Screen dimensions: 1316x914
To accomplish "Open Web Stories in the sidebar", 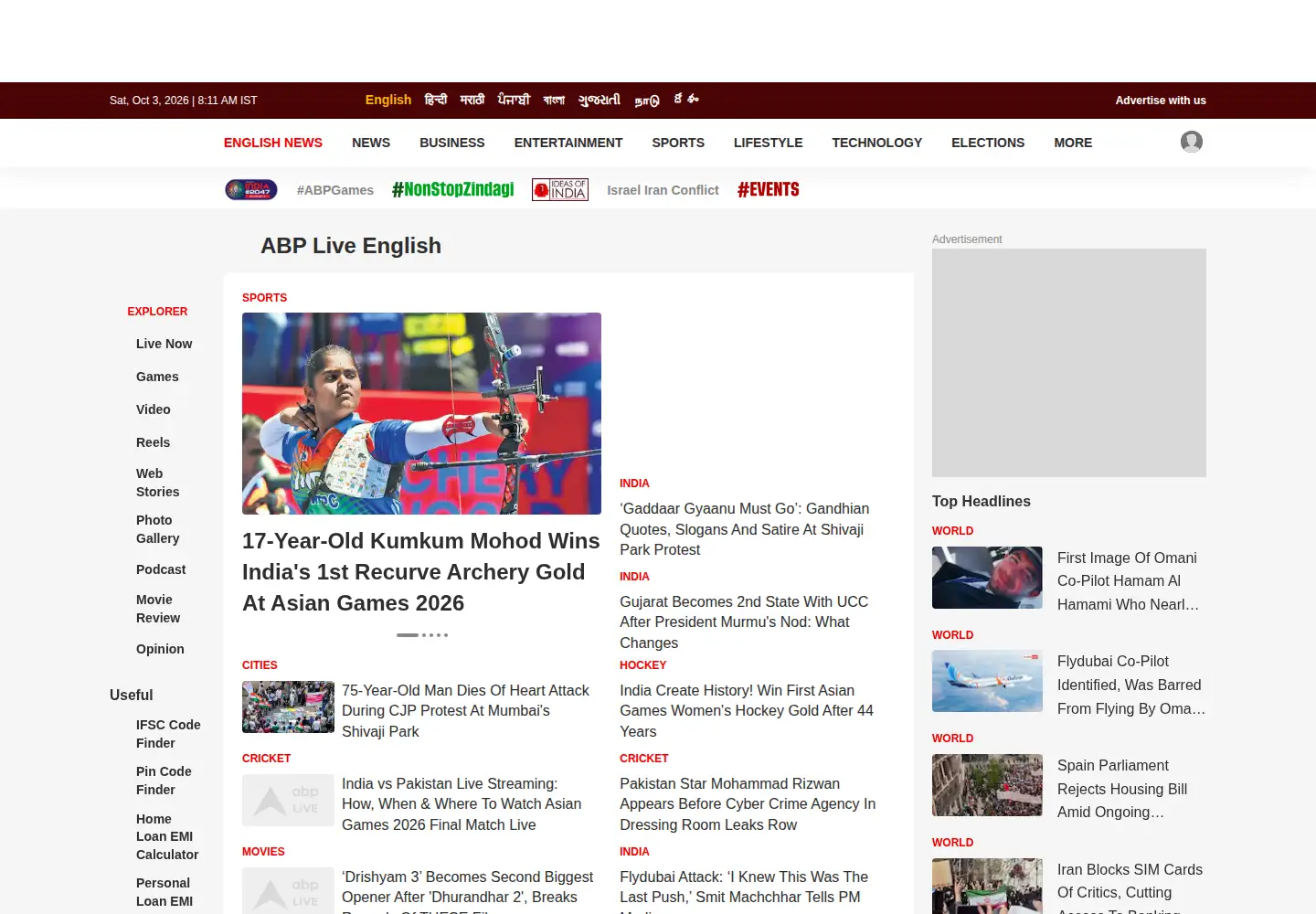I will (158, 483).
